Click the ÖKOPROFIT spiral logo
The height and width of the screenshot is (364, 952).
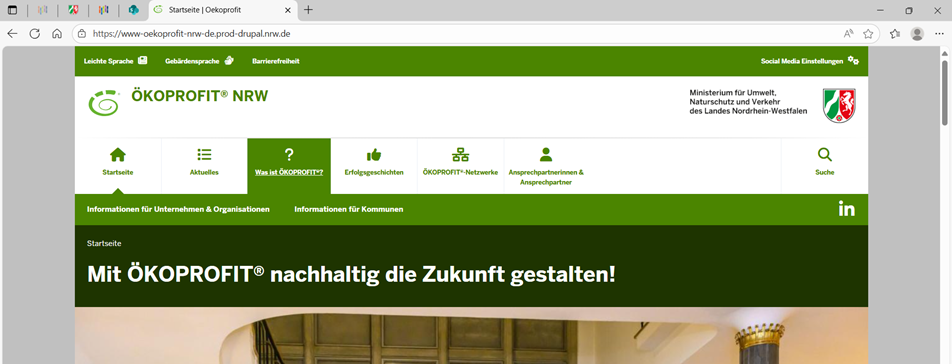click(x=104, y=102)
